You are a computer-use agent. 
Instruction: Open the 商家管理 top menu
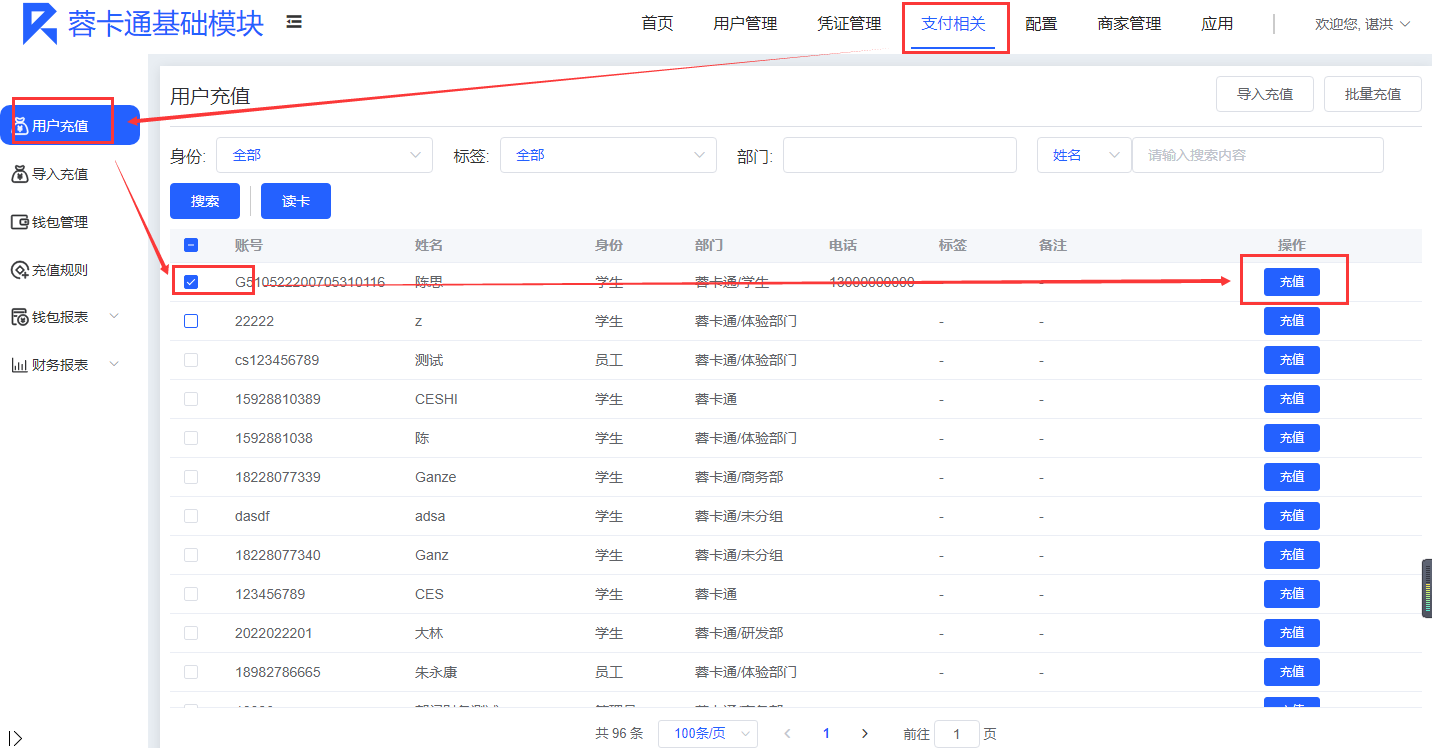point(1129,24)
